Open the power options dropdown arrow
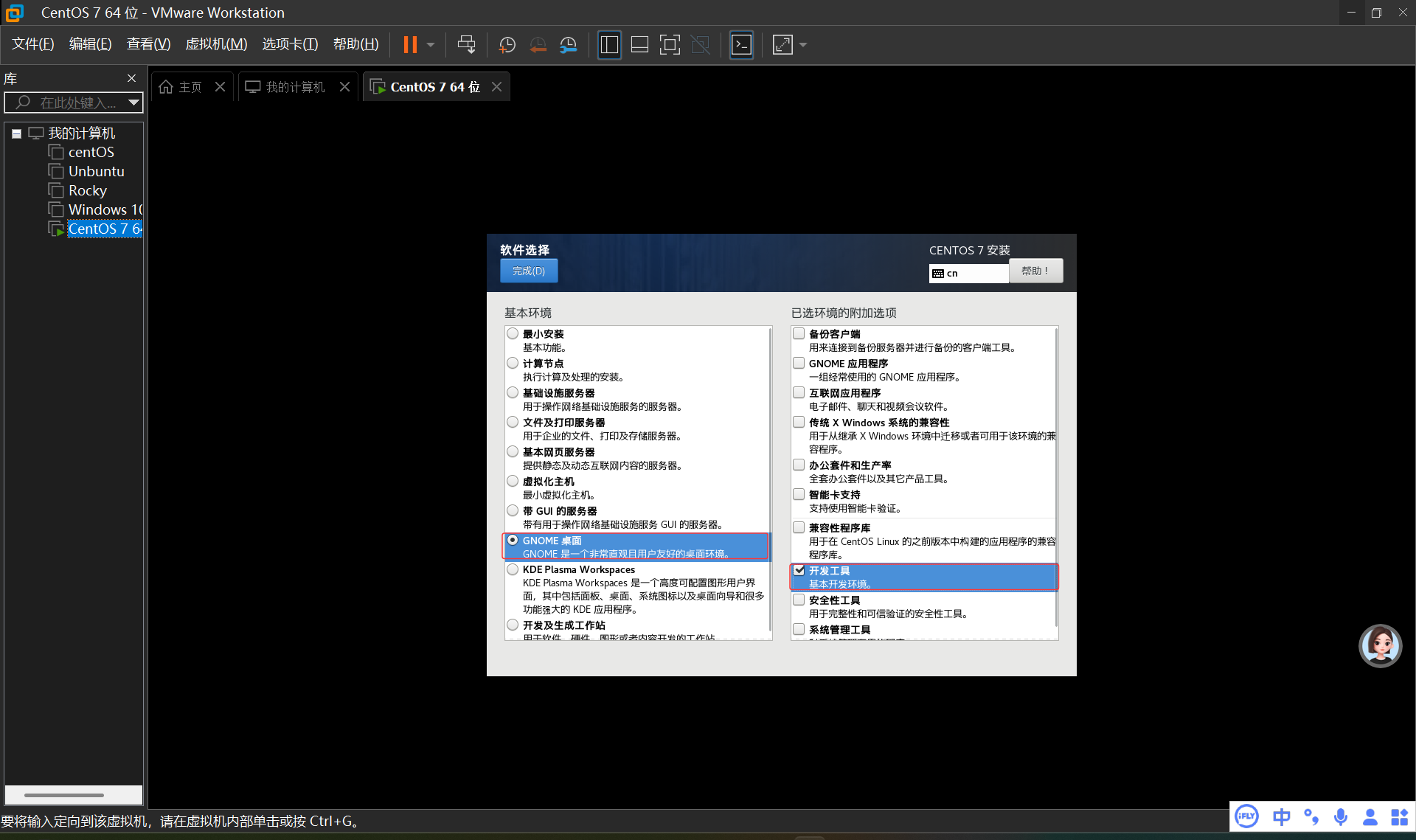 click(431, 45)
